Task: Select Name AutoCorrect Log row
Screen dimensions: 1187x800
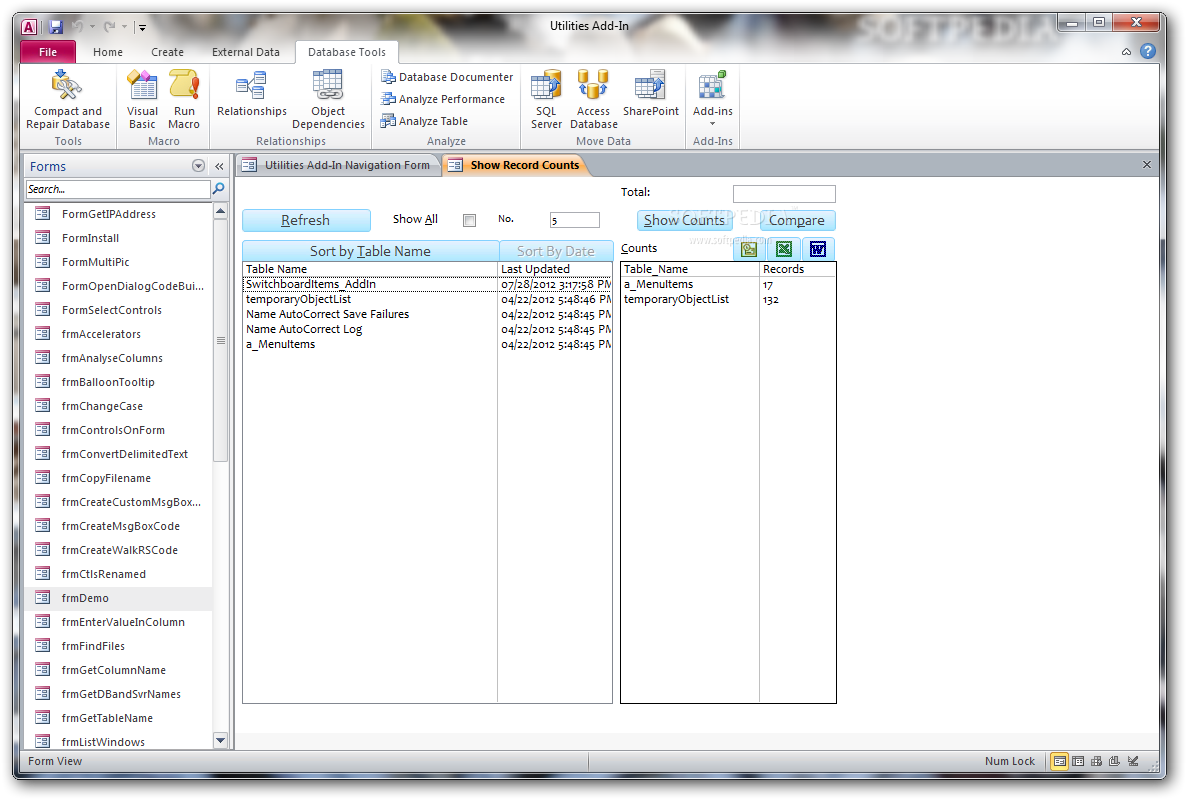Action: point(427,329)
